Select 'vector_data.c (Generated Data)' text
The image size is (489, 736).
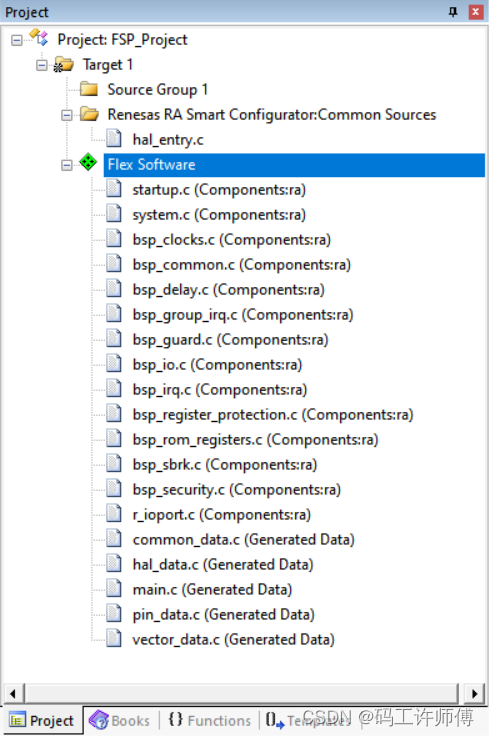click(x=234, y=640)
